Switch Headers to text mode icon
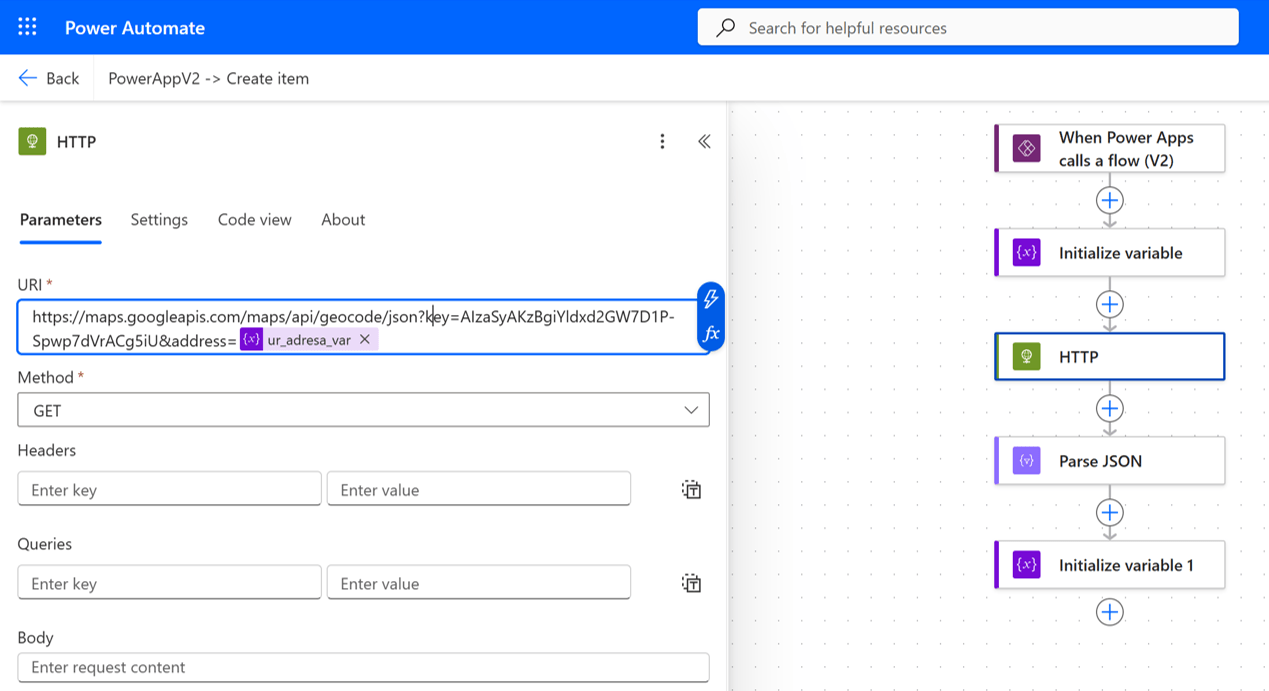The width and height of the screenshot is (1269, 691). click(691, 489)
